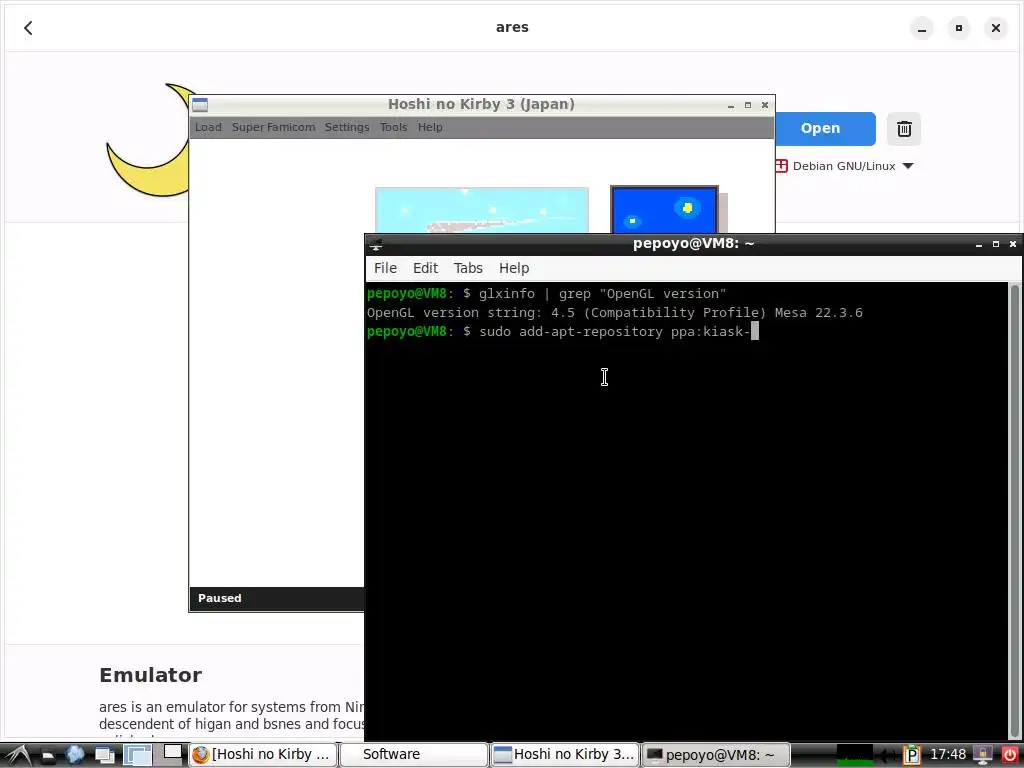
Task: Open the terminal's Help menu
Action: [x=514, y=268]
